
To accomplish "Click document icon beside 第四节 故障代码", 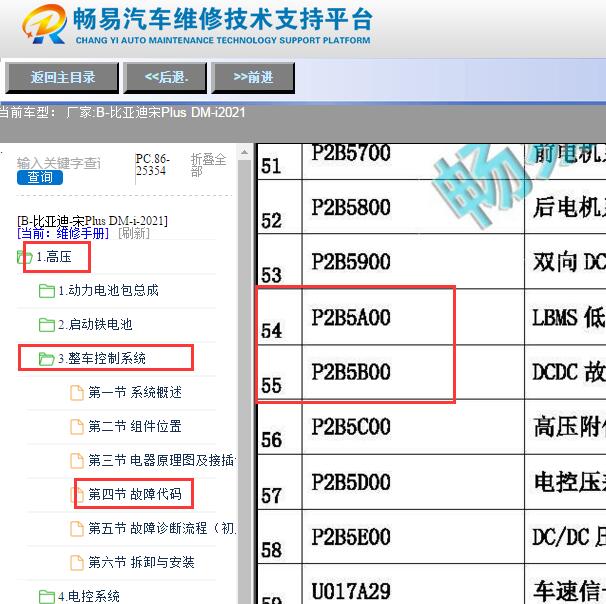I will pos(77,495).
